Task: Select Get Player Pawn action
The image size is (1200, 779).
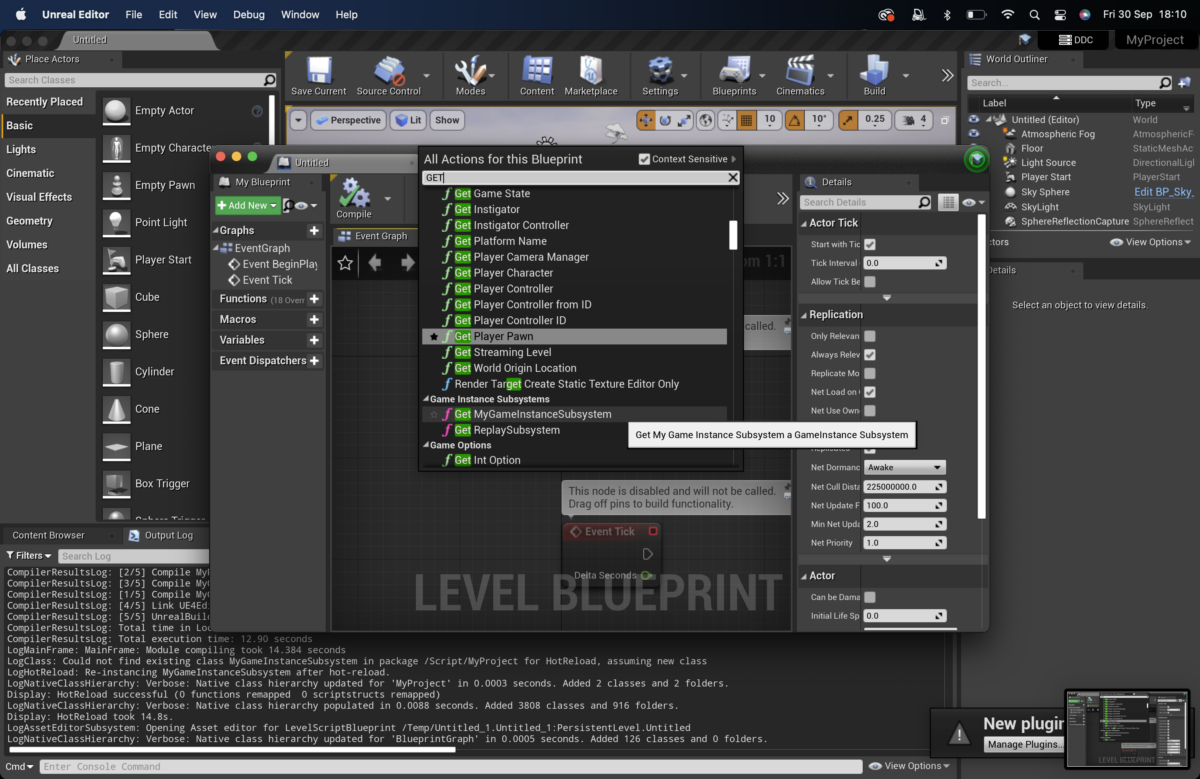Action: point(574,337)
